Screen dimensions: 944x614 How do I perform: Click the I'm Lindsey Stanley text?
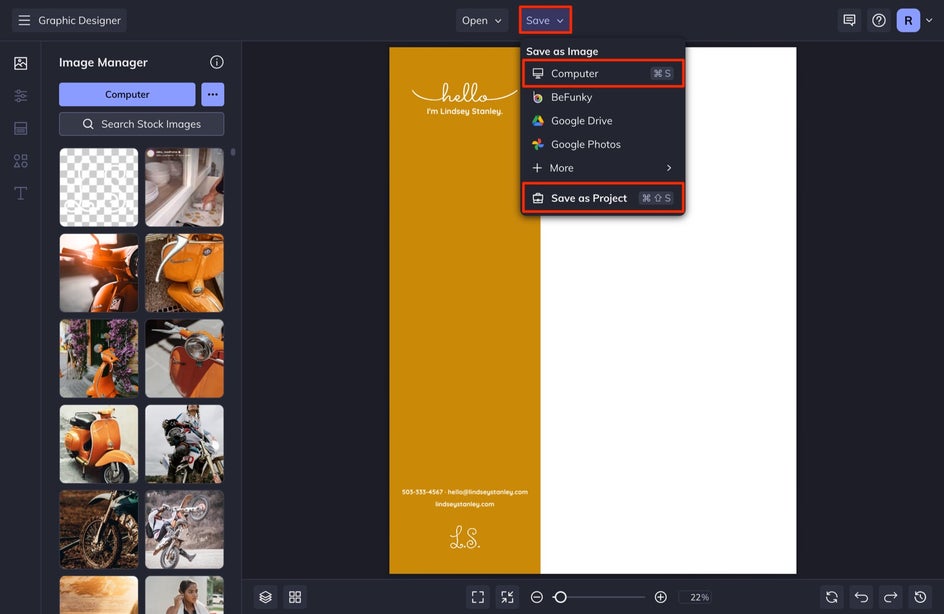(x=464, y=111)
